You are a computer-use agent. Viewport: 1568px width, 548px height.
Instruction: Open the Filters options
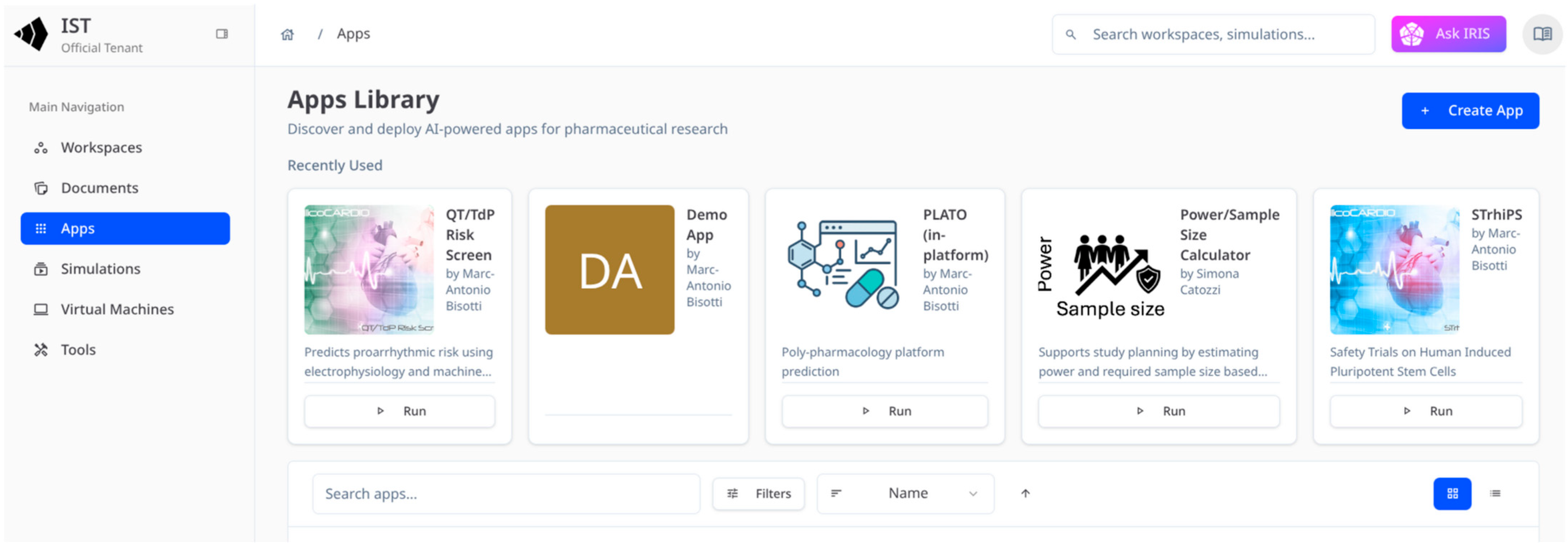pos(758,494)
